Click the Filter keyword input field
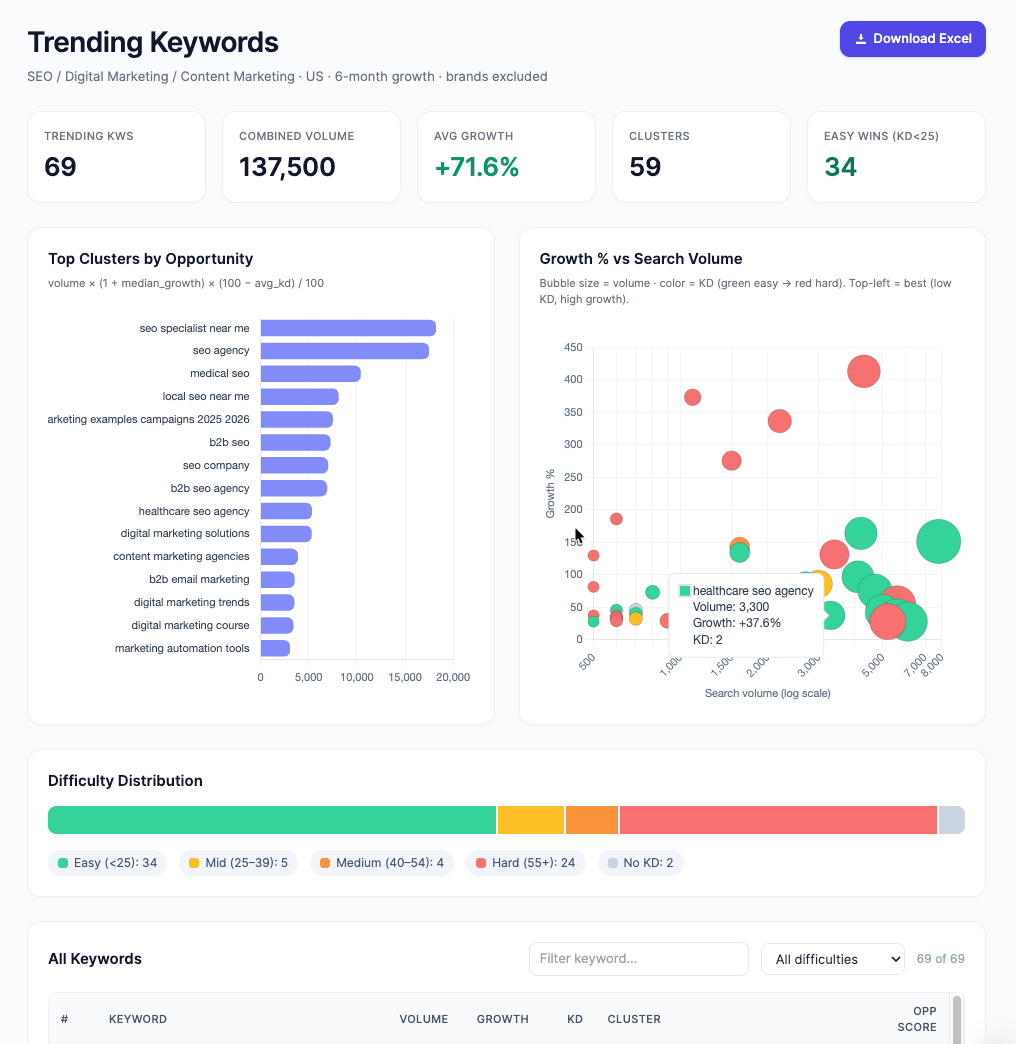 pos(638,958)
